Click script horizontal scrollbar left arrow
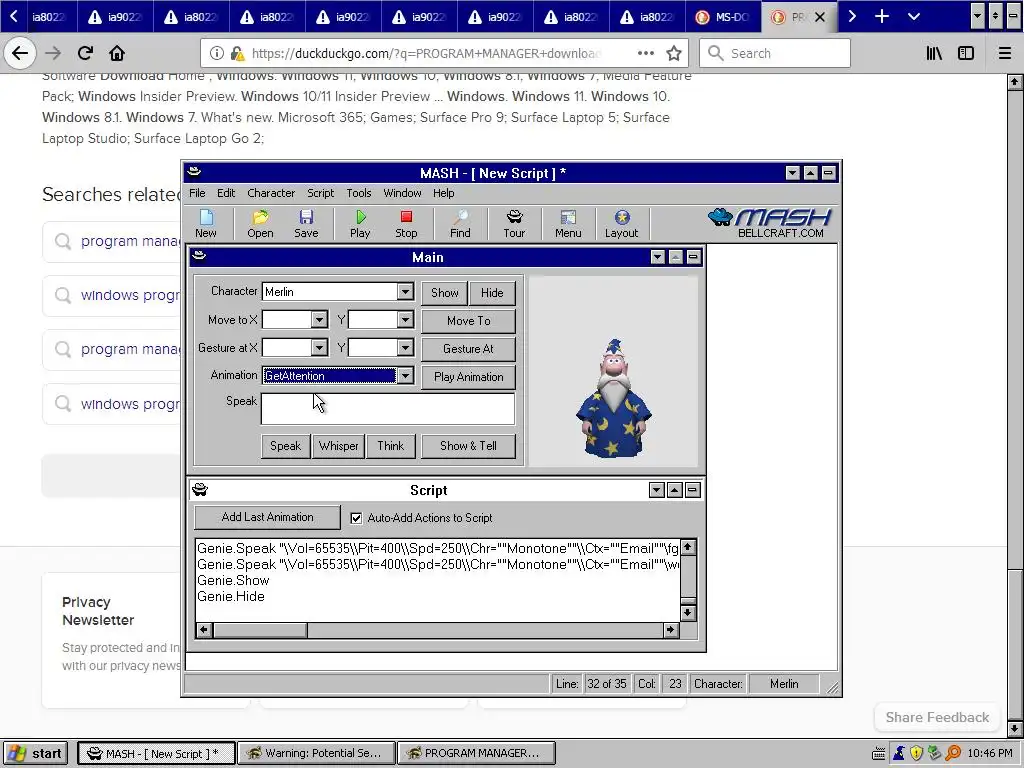 point(204,630)
